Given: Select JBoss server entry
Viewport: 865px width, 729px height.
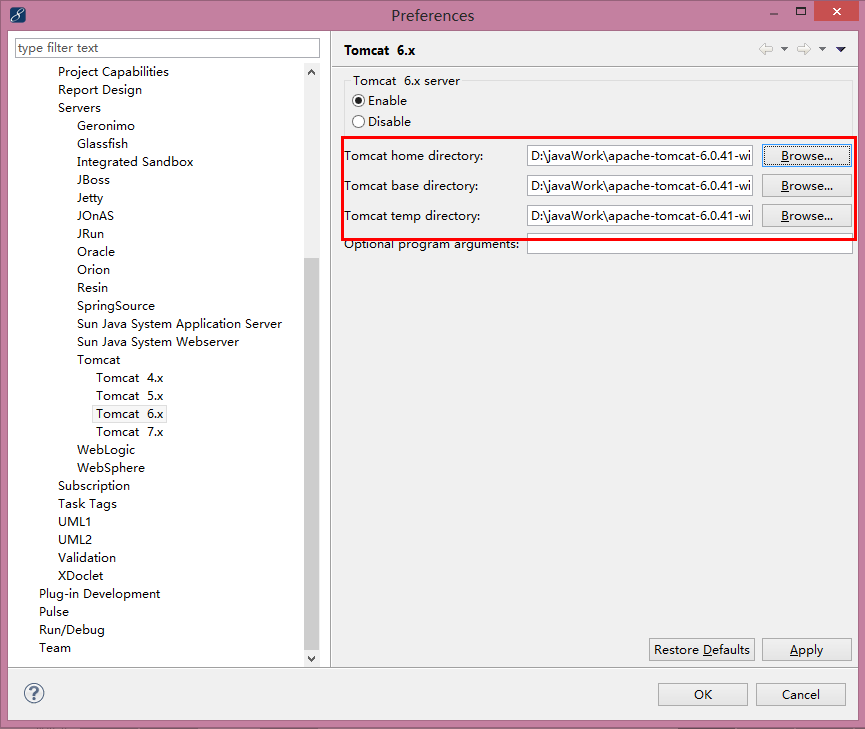Looking at the screenshot, I should (x=93, y=180).
